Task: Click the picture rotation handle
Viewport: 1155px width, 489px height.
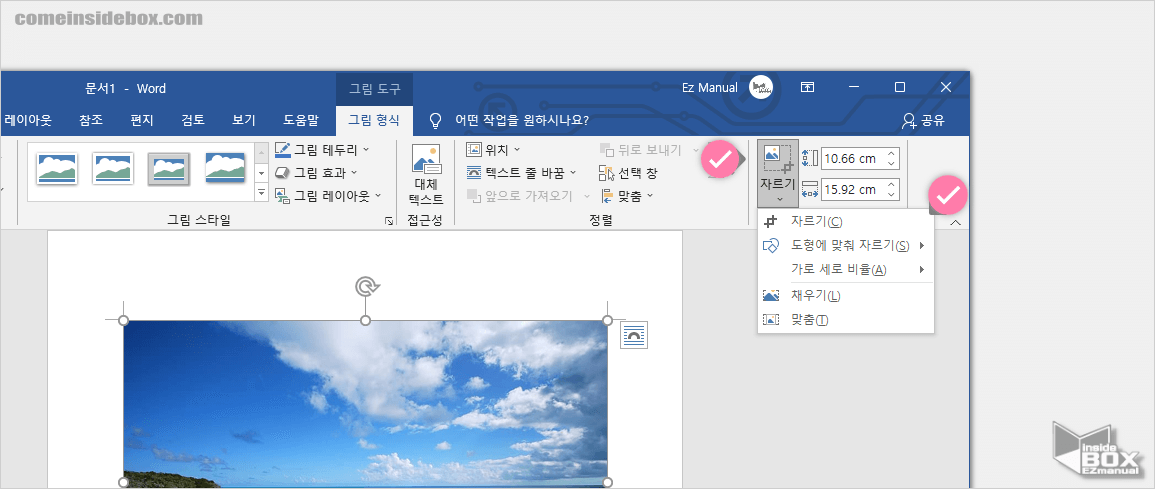Action: click(x=365, y=286)
